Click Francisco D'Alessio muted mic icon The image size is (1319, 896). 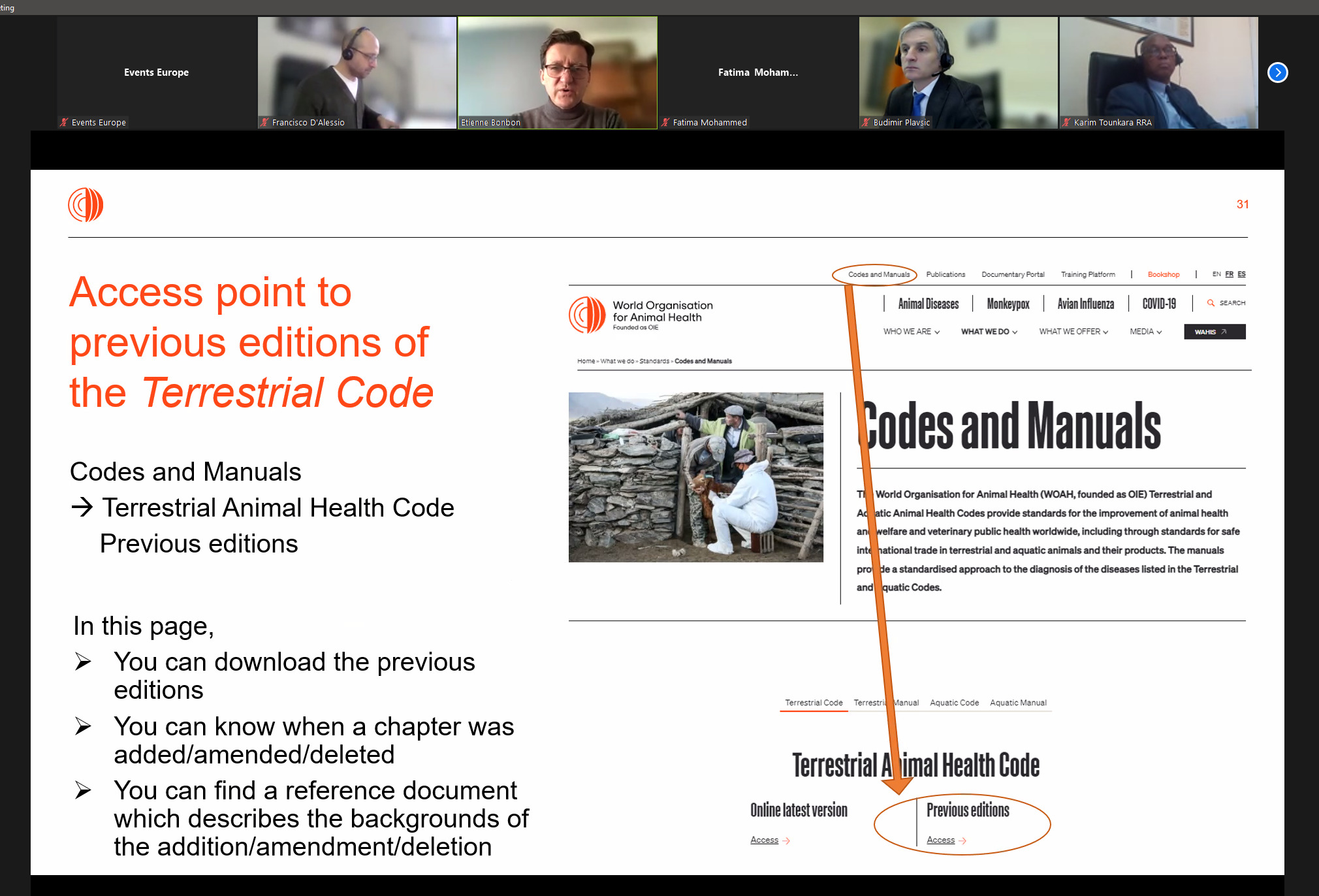pyautogui.click(x=264, y=122)
